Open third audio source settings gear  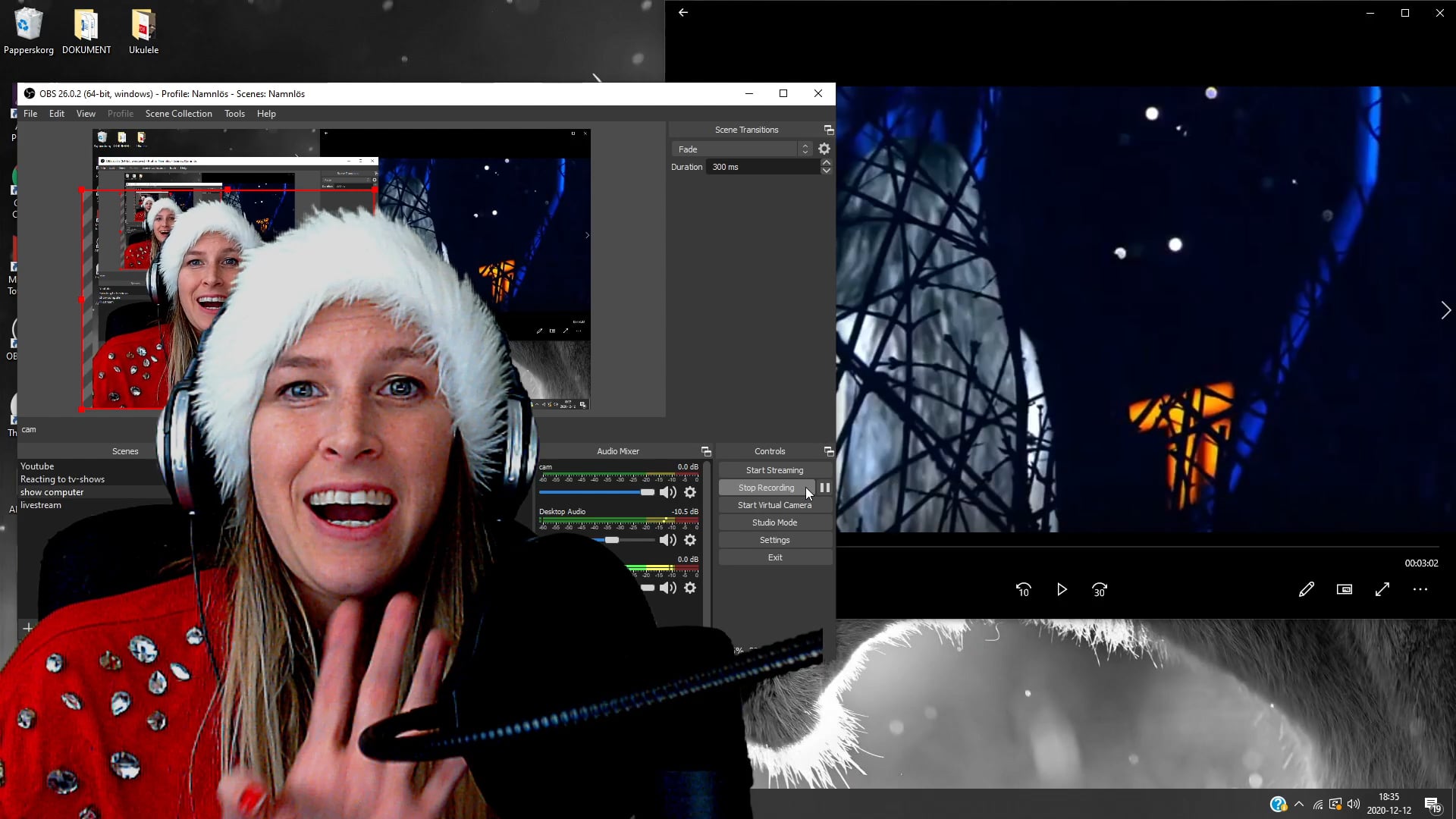coord(690,588)
